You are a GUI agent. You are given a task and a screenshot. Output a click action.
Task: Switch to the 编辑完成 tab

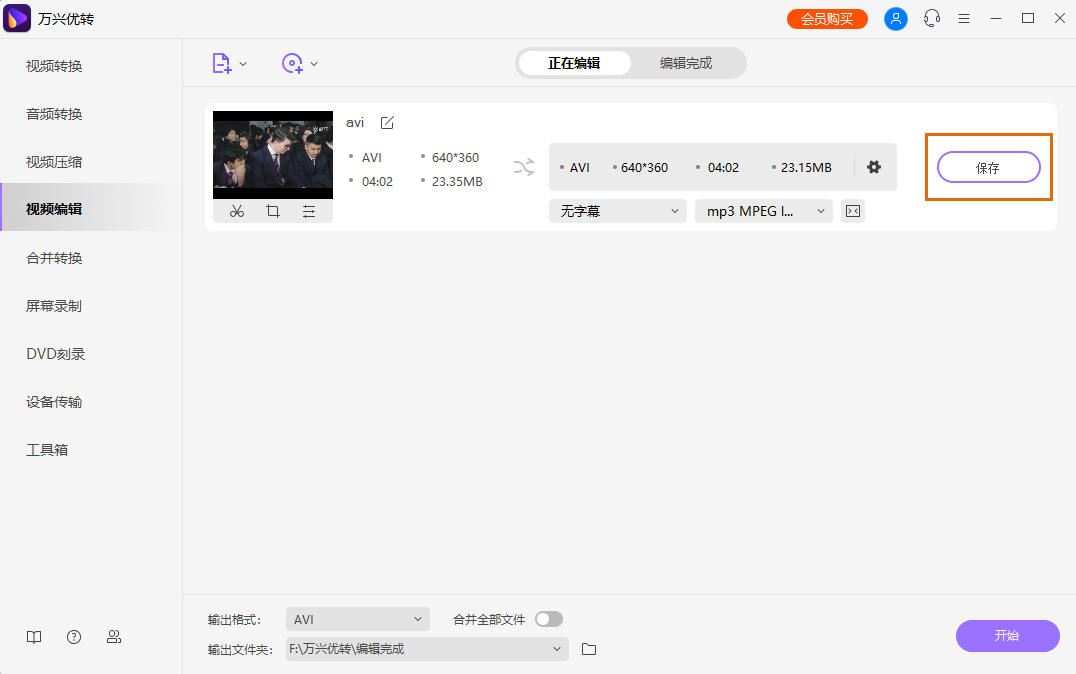pos(687,62)
